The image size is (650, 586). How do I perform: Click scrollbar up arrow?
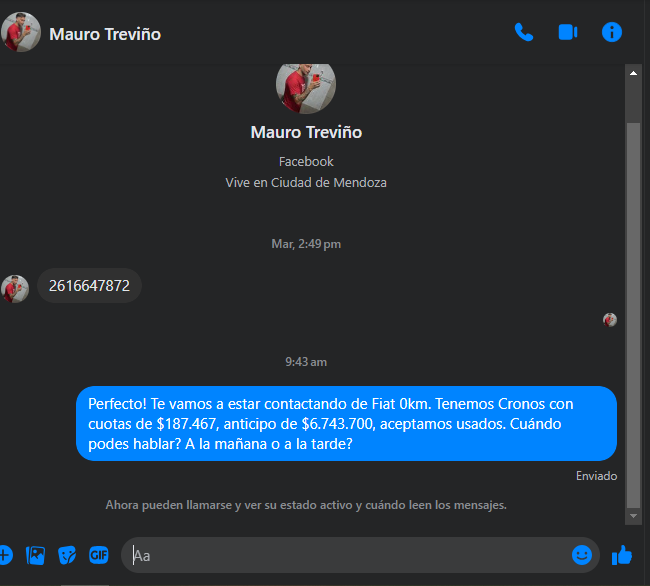pos(633,73)
